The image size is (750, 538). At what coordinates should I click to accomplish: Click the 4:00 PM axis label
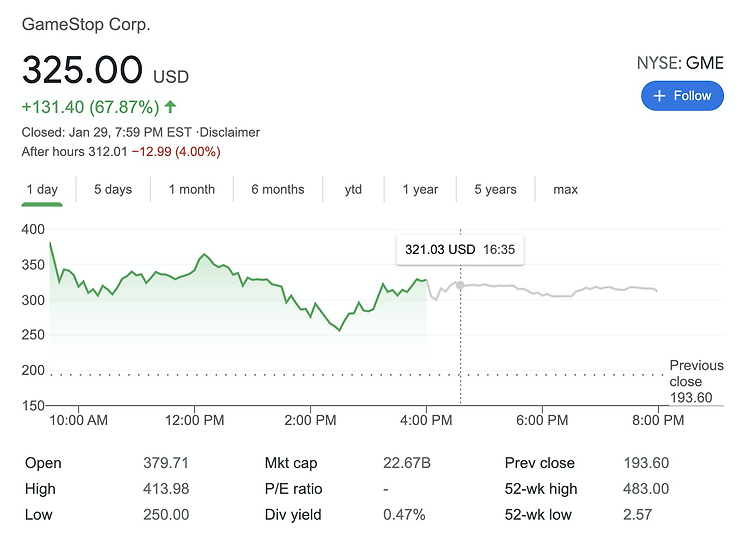[426, 420]
